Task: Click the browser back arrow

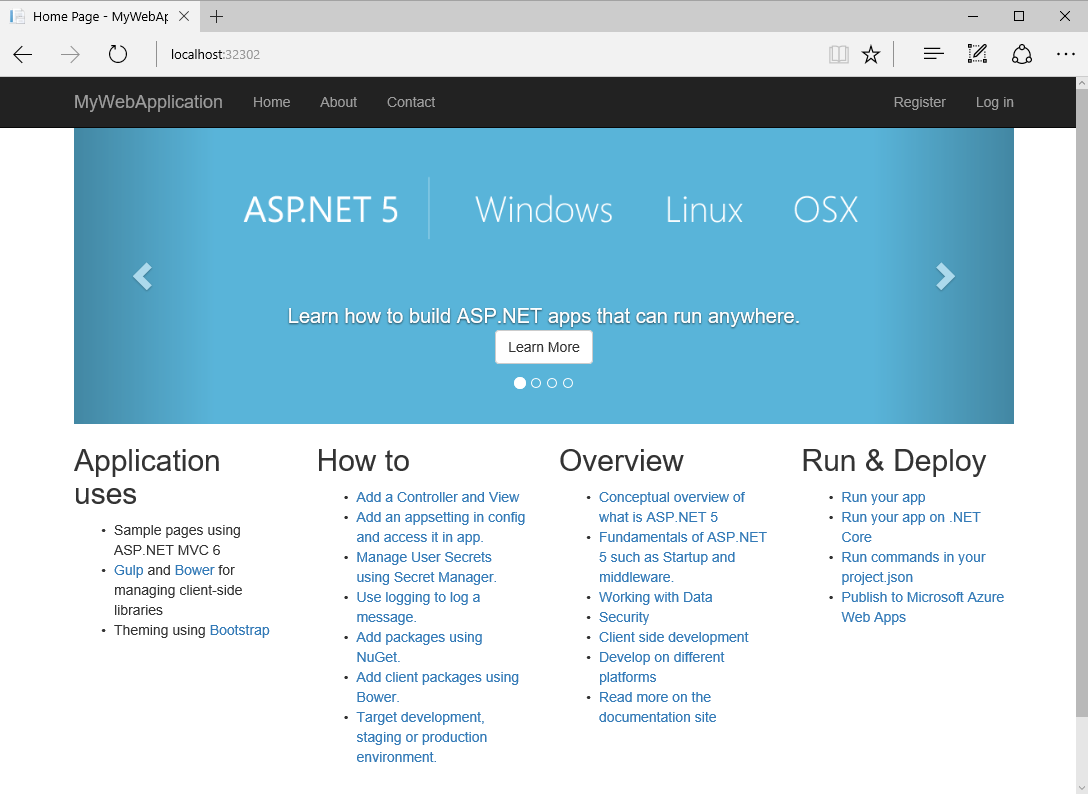Action: click(23, 54)
